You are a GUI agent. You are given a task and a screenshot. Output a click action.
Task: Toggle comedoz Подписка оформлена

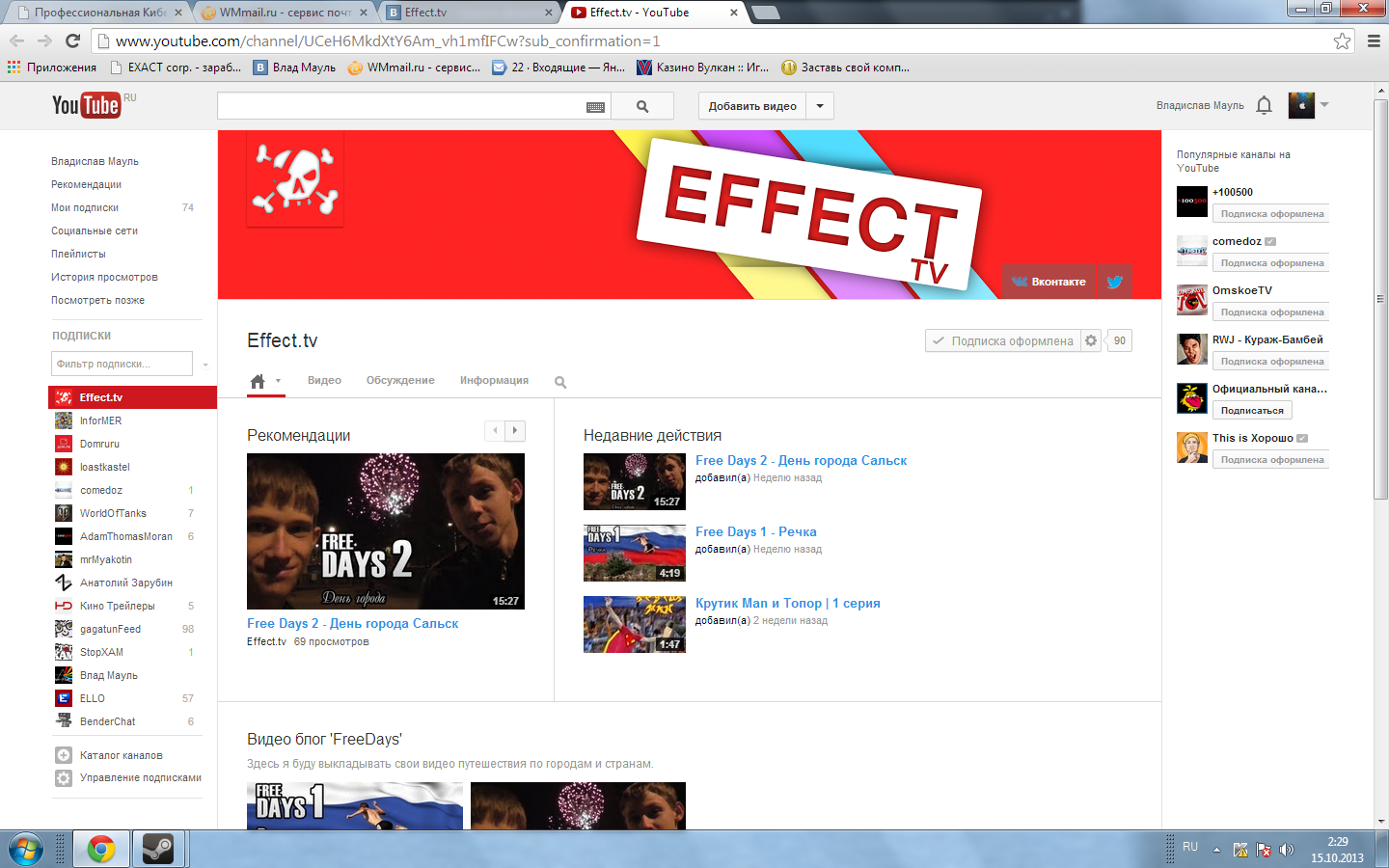click(1271, 263)
